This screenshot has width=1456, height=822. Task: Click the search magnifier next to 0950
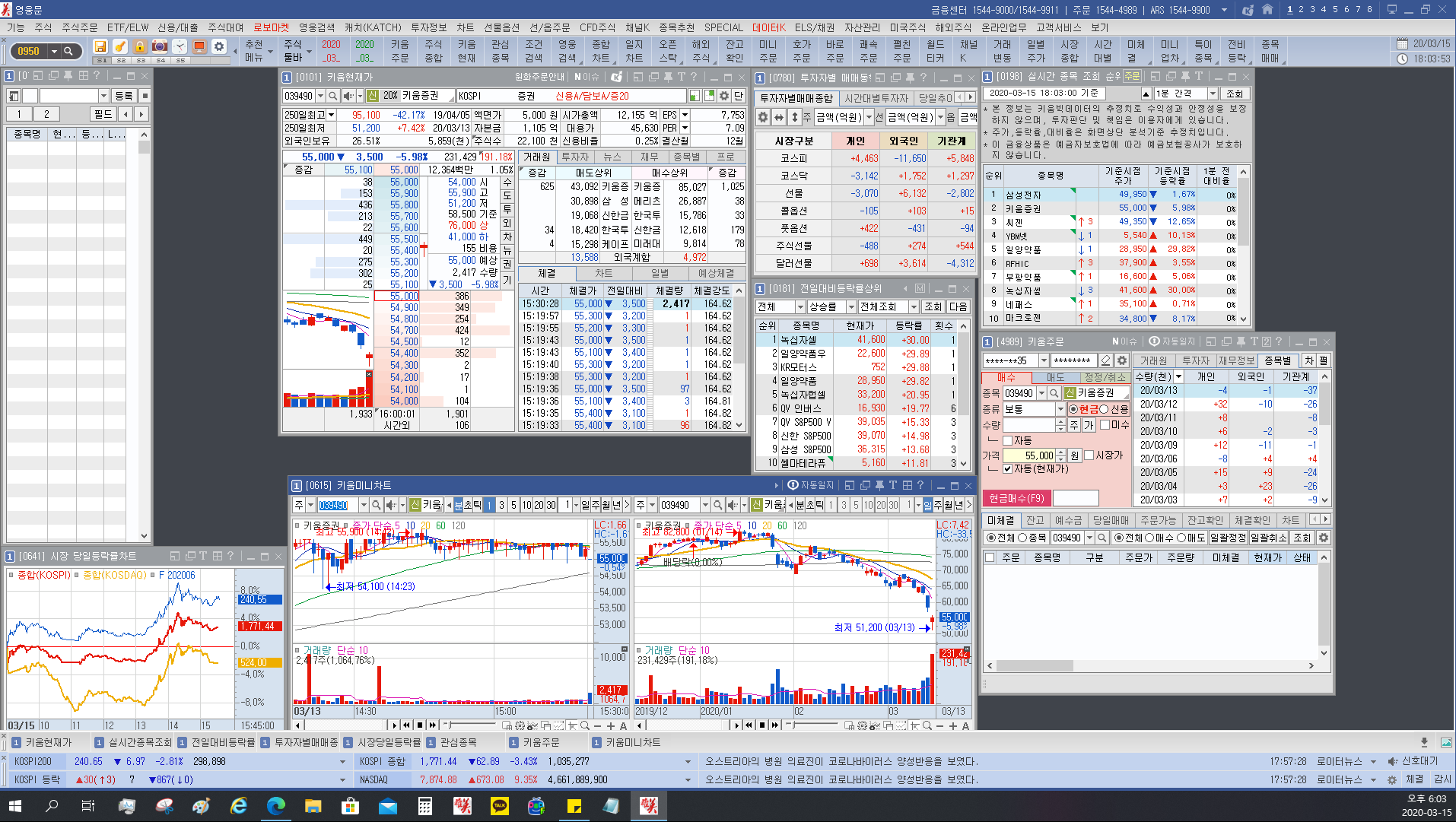click(x=68, y=51)
